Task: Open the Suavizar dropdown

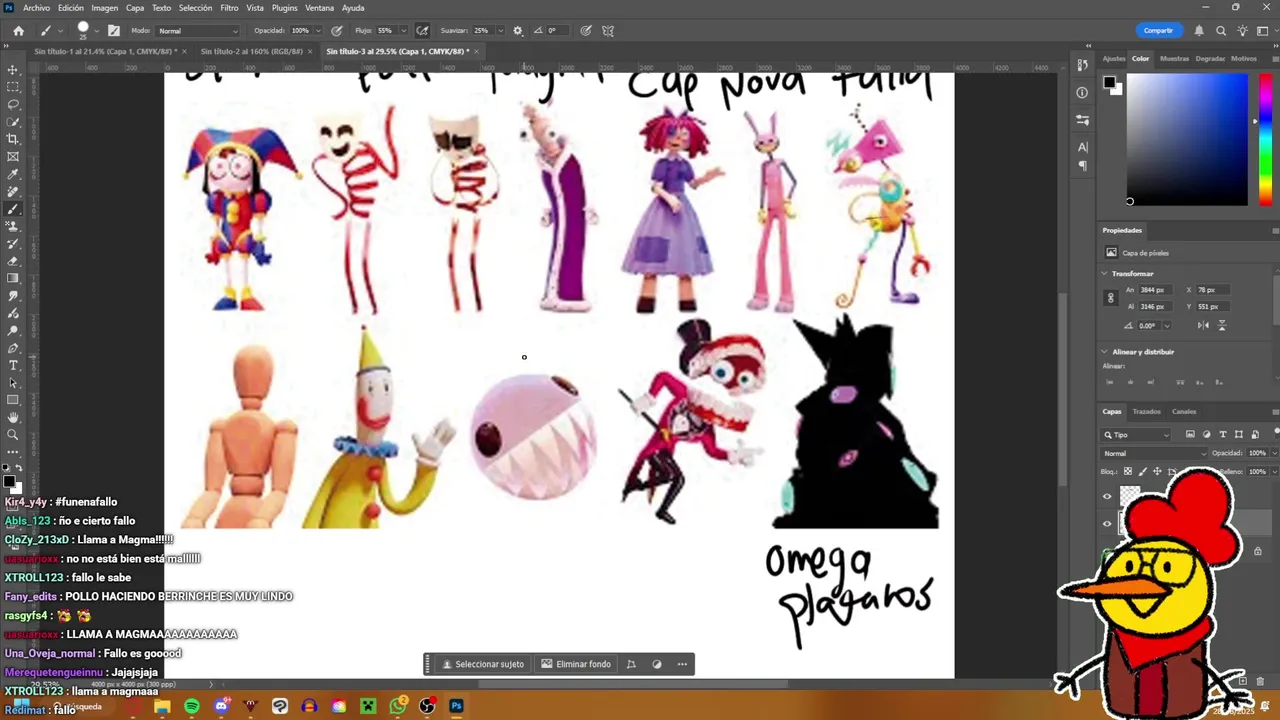Action: [502, 31]
